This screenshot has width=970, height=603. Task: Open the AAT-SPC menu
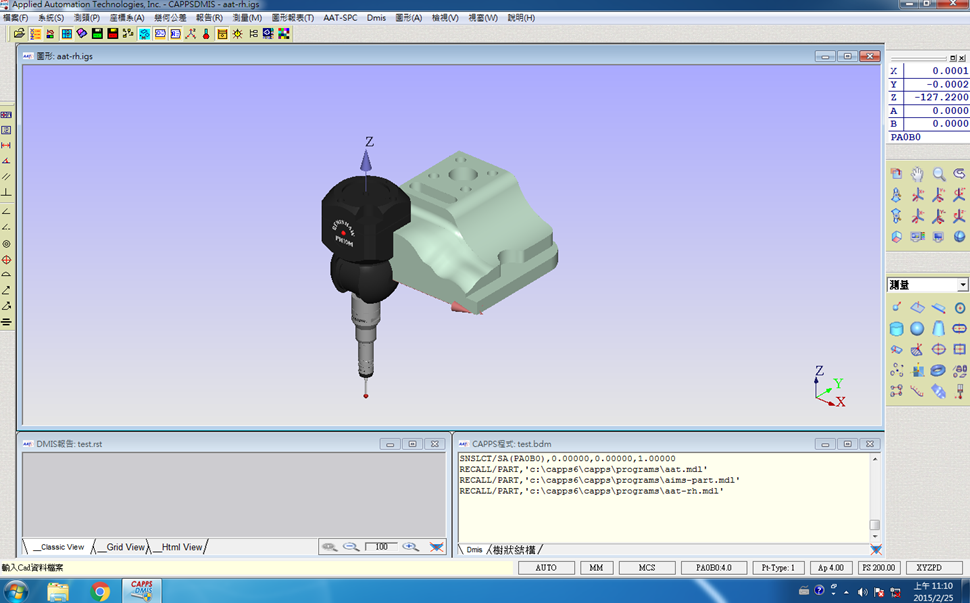click(x=340, y=18)
